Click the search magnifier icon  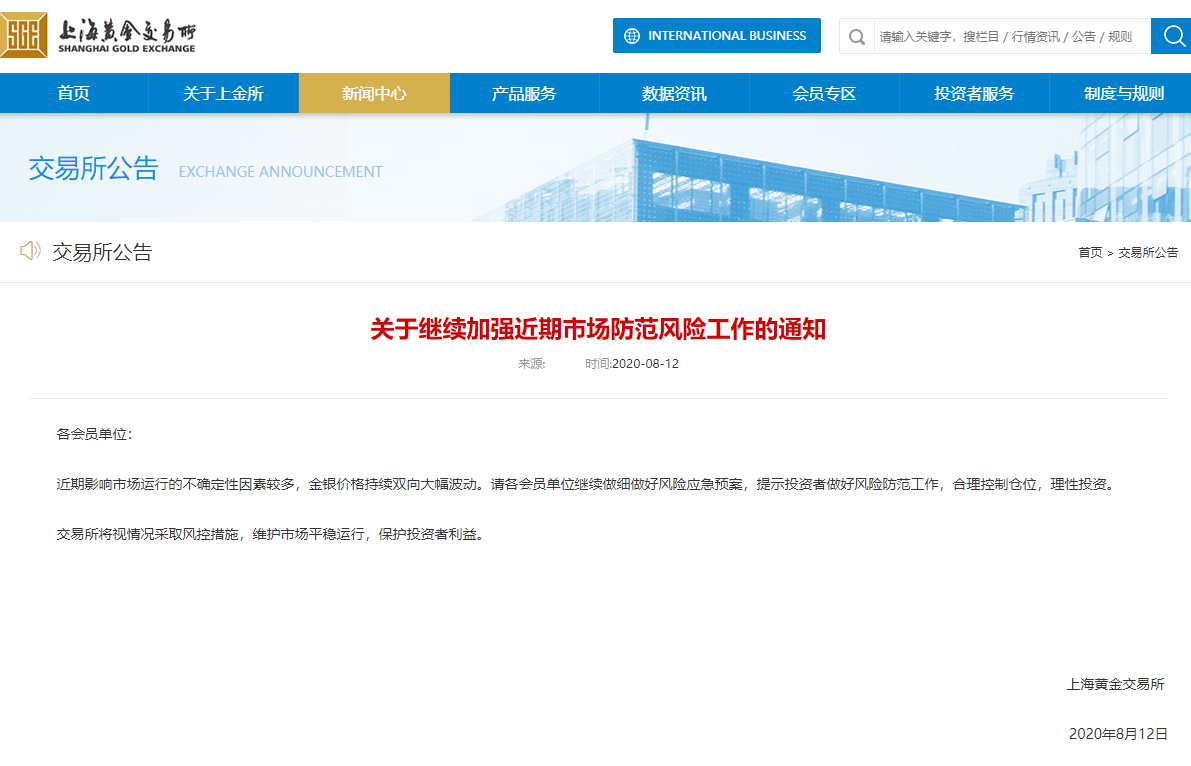tap(856, 36)
